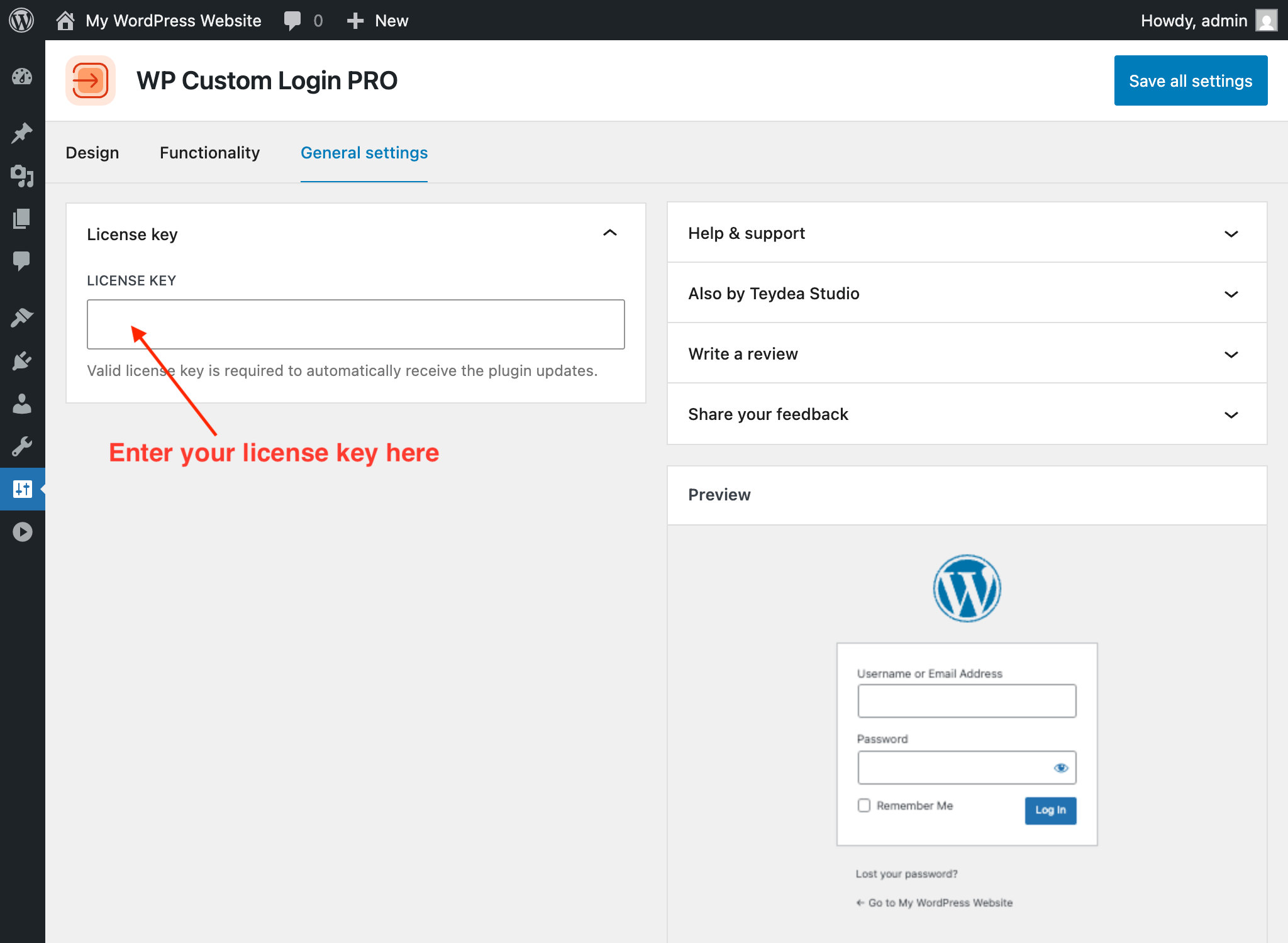The width and height of the screenshot is (1288, 943).
Task: Select the Posts pin icon in sidebar
Action: 22,132
